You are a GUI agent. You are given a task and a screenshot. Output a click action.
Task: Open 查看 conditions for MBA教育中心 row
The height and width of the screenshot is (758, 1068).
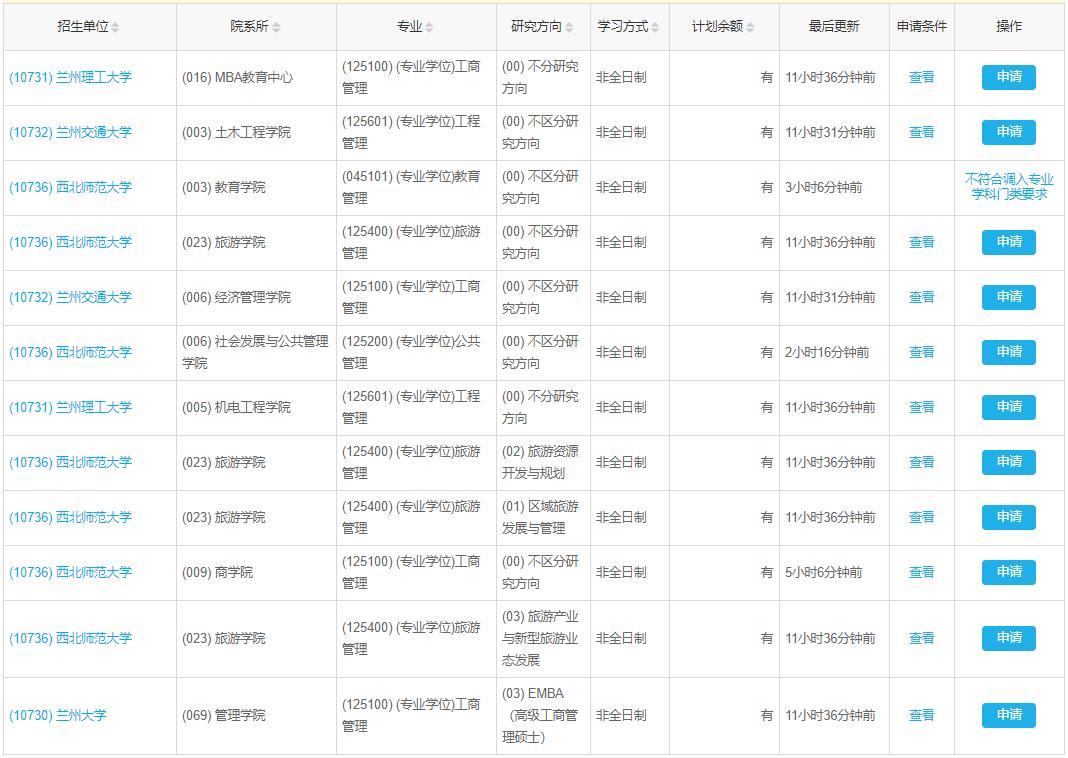pos(922,77)
